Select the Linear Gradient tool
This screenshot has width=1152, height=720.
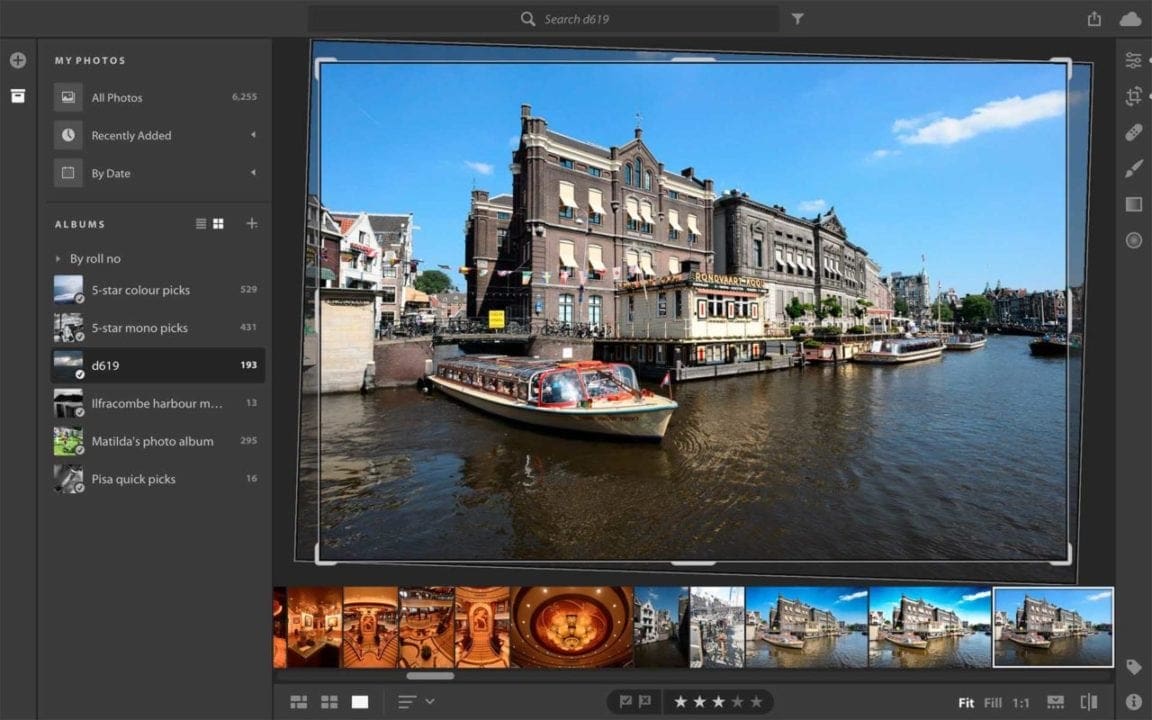point(1134,204)
